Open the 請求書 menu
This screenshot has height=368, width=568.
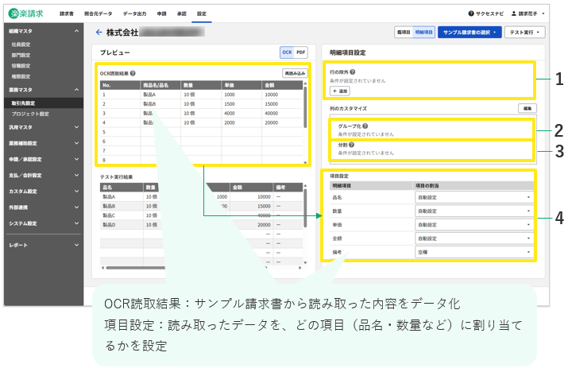tap(66, 14)
